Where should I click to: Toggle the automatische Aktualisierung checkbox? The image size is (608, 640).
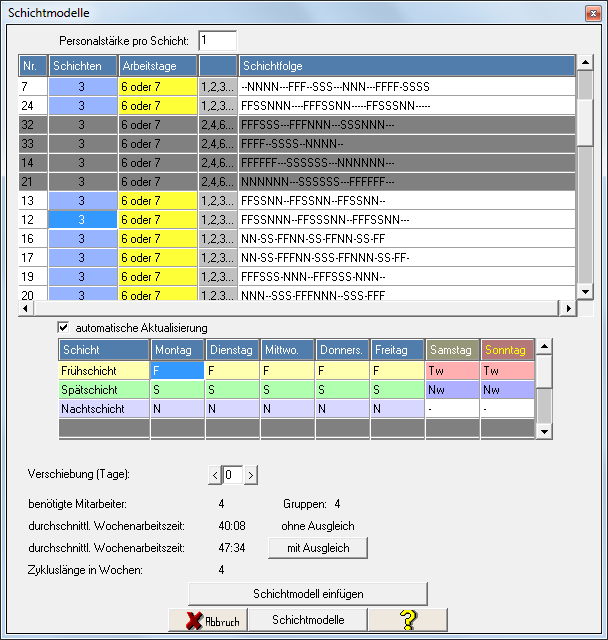coord(64,327)
